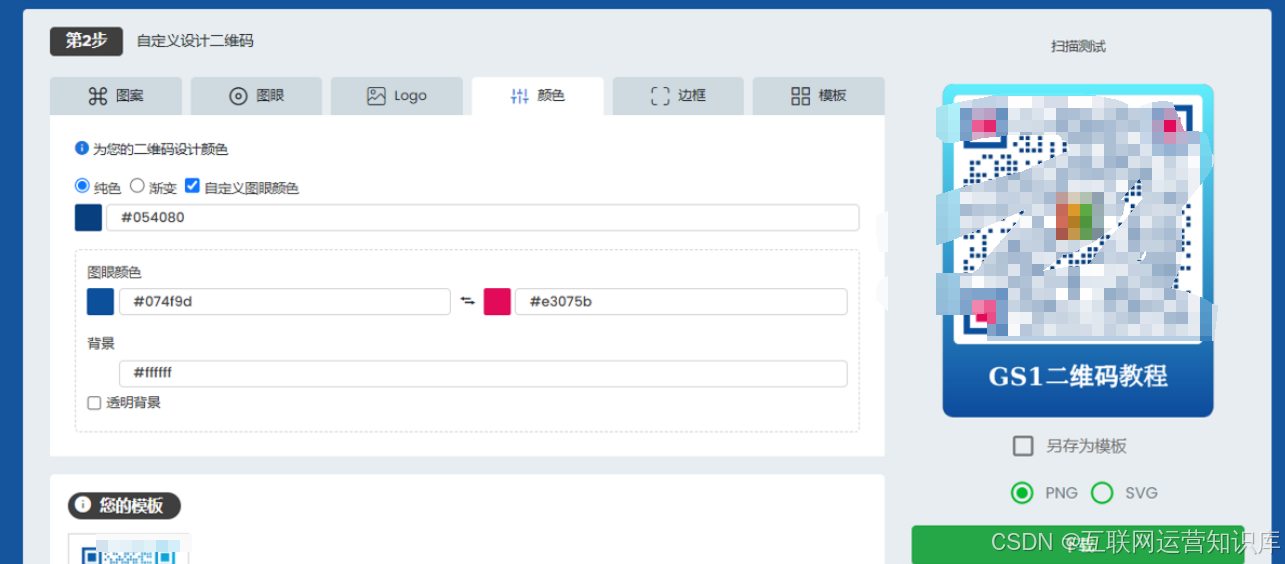Select the 颜色 color tab
Viewport: 1285px width, 564px height.
point(538,96)
